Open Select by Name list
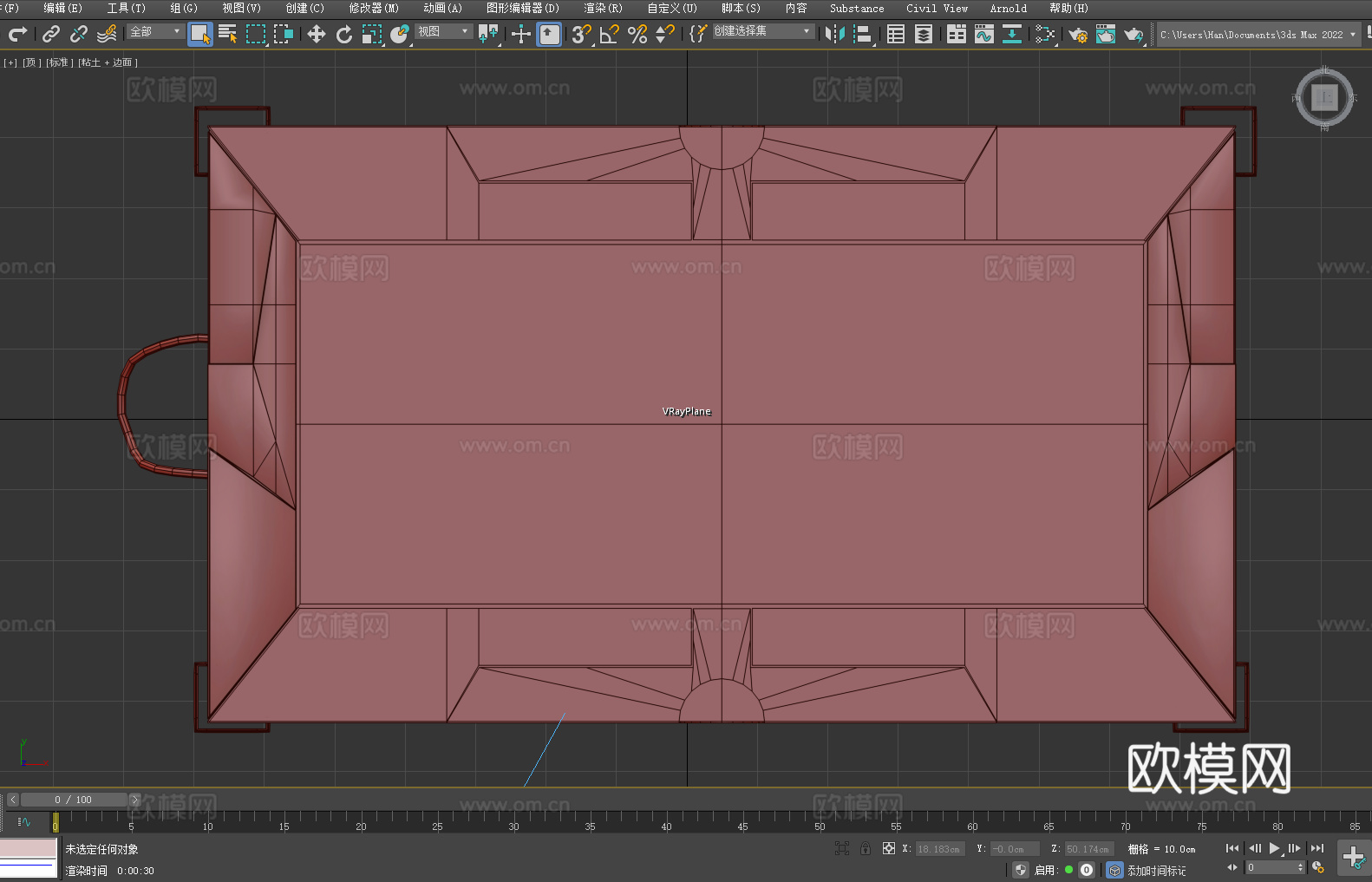The height and width of the screenshot is (882, 1372). point(228,34)
